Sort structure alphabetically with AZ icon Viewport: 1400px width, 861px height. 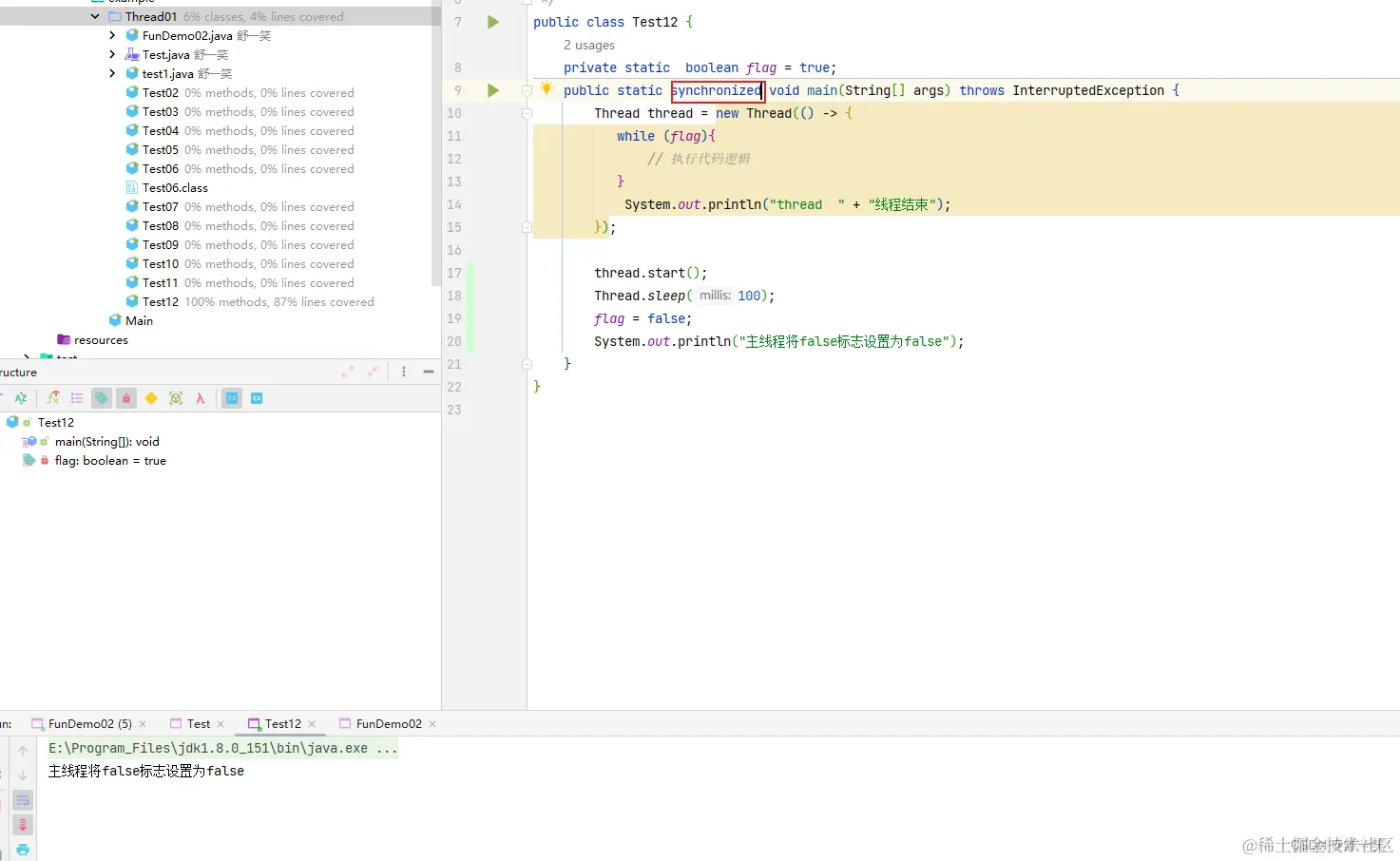click(21, 398)
